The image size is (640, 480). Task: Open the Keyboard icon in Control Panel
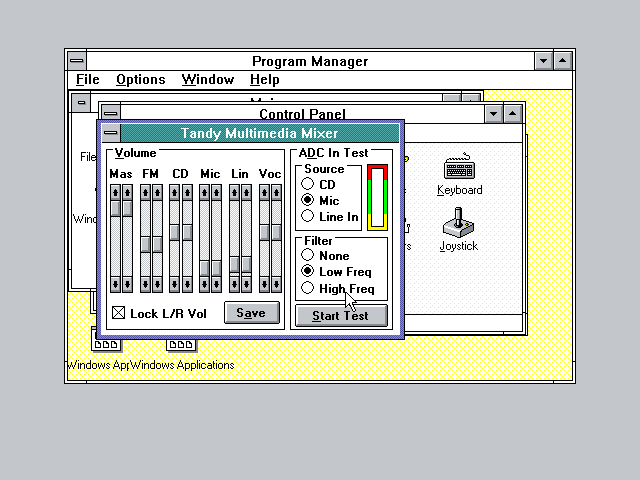(x=459, y=174)
